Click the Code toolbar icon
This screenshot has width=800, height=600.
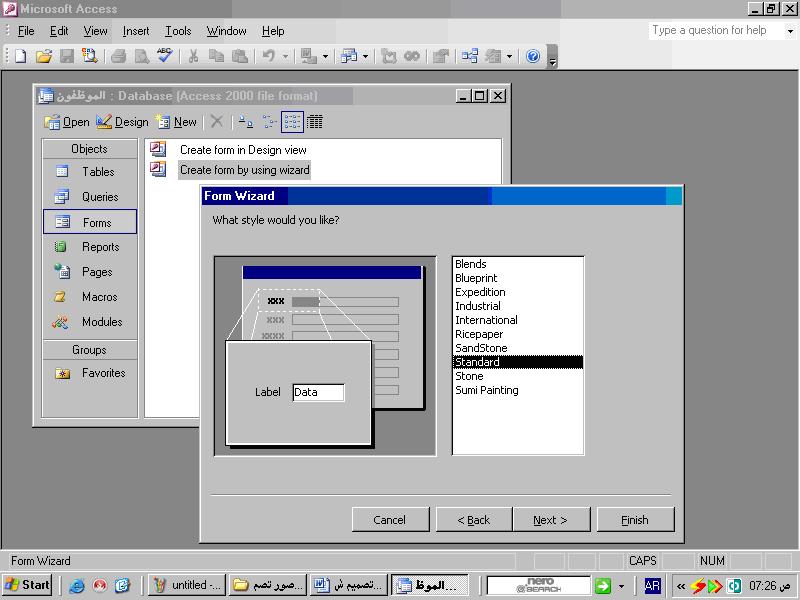(x=389, y=56)
